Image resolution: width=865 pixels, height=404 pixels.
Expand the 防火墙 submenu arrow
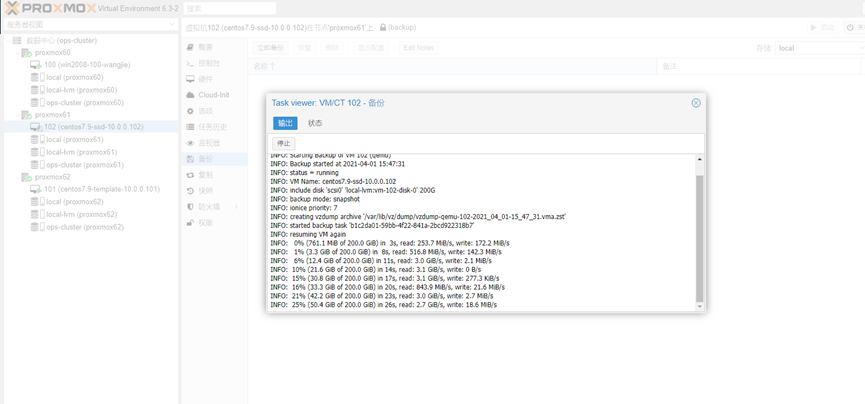click(237, 206)
